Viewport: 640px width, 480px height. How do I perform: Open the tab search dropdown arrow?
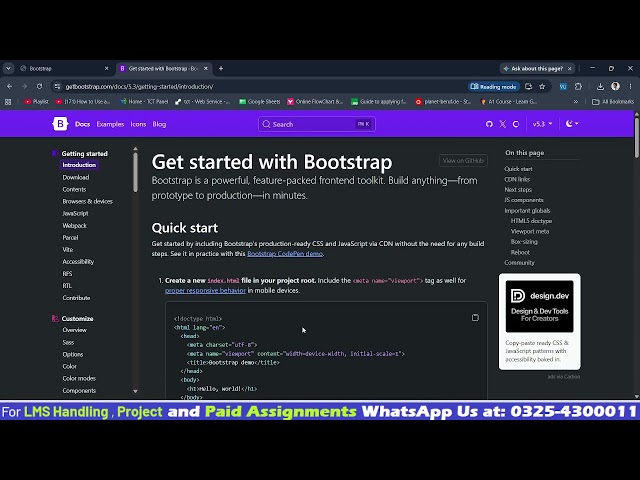(8, 69)
